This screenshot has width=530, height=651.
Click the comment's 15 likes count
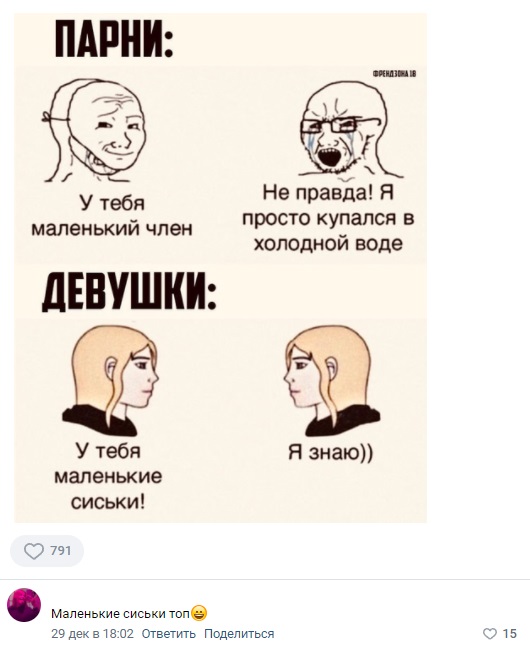[510, 633]
